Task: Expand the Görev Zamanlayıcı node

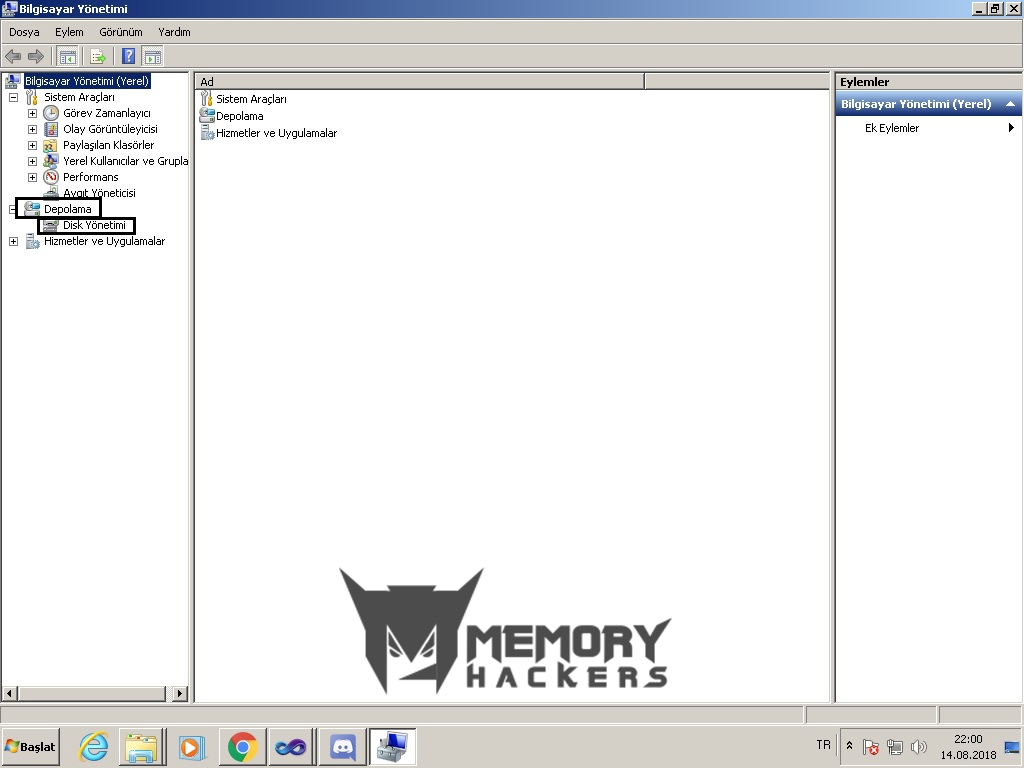Action: point(32,113)
